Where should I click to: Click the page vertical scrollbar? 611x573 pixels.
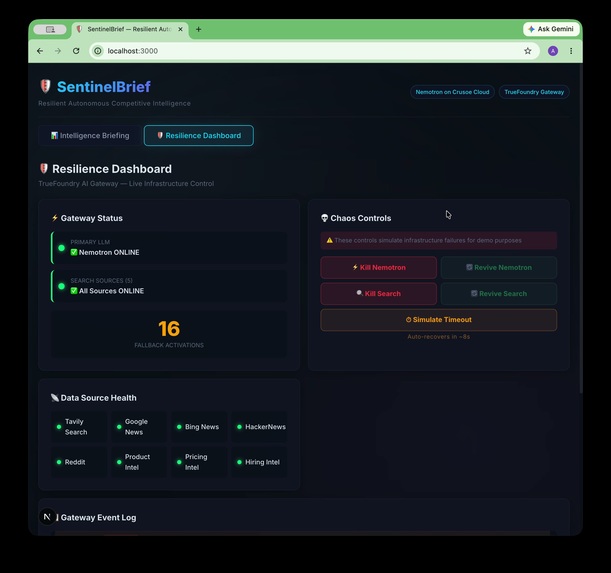point(581,228)
